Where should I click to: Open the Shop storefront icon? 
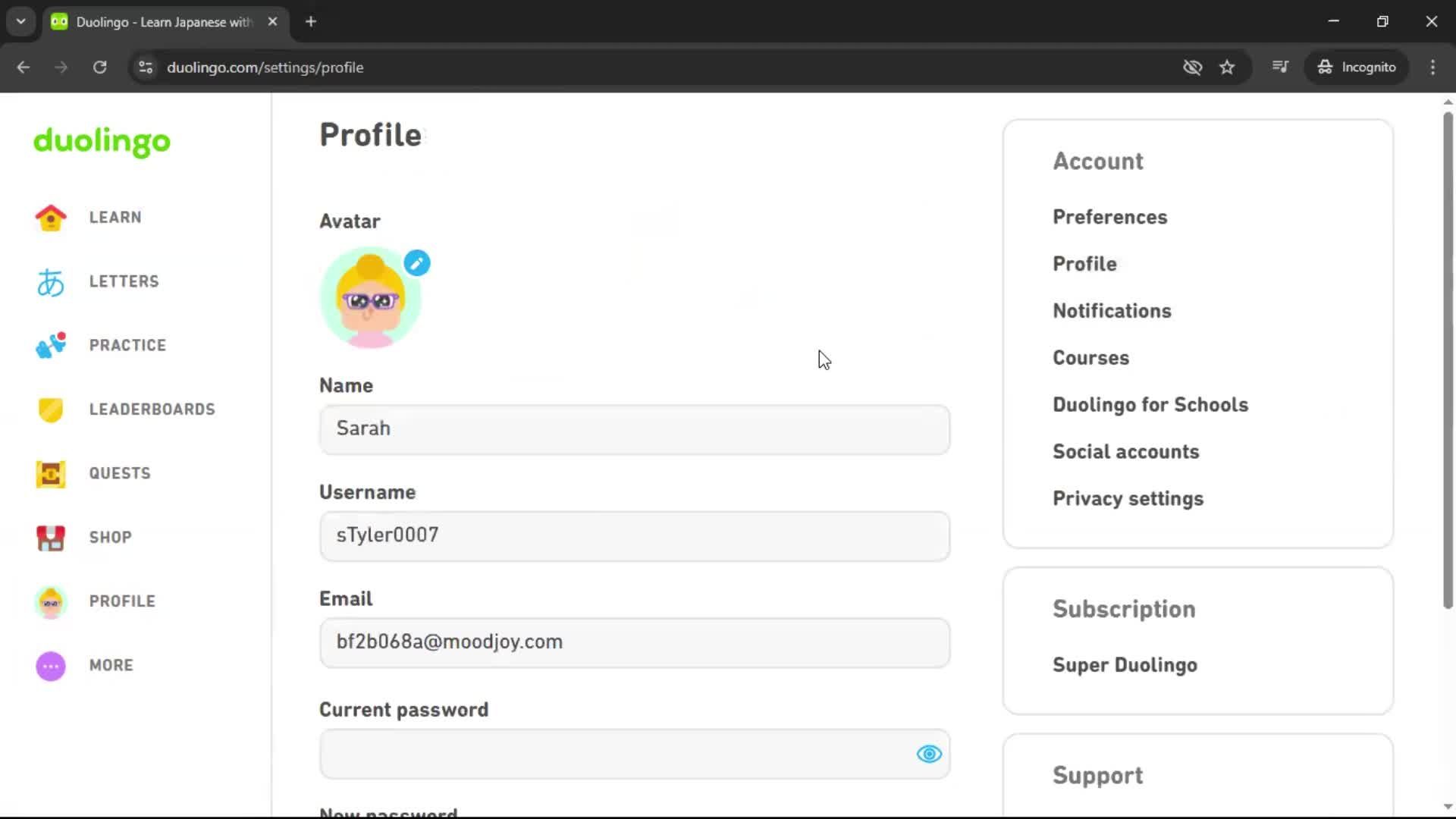coord(51,538)
